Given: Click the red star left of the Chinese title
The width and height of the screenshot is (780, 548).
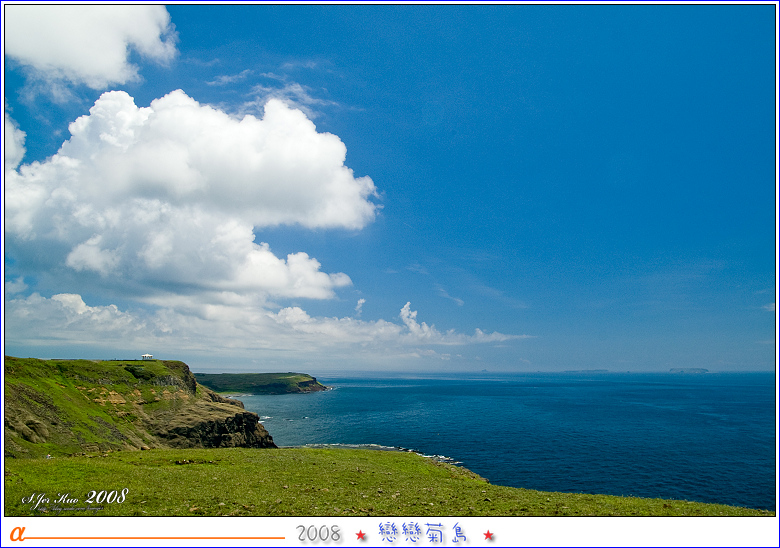Looking at the screenshot, I should click(x=361, y=535).
